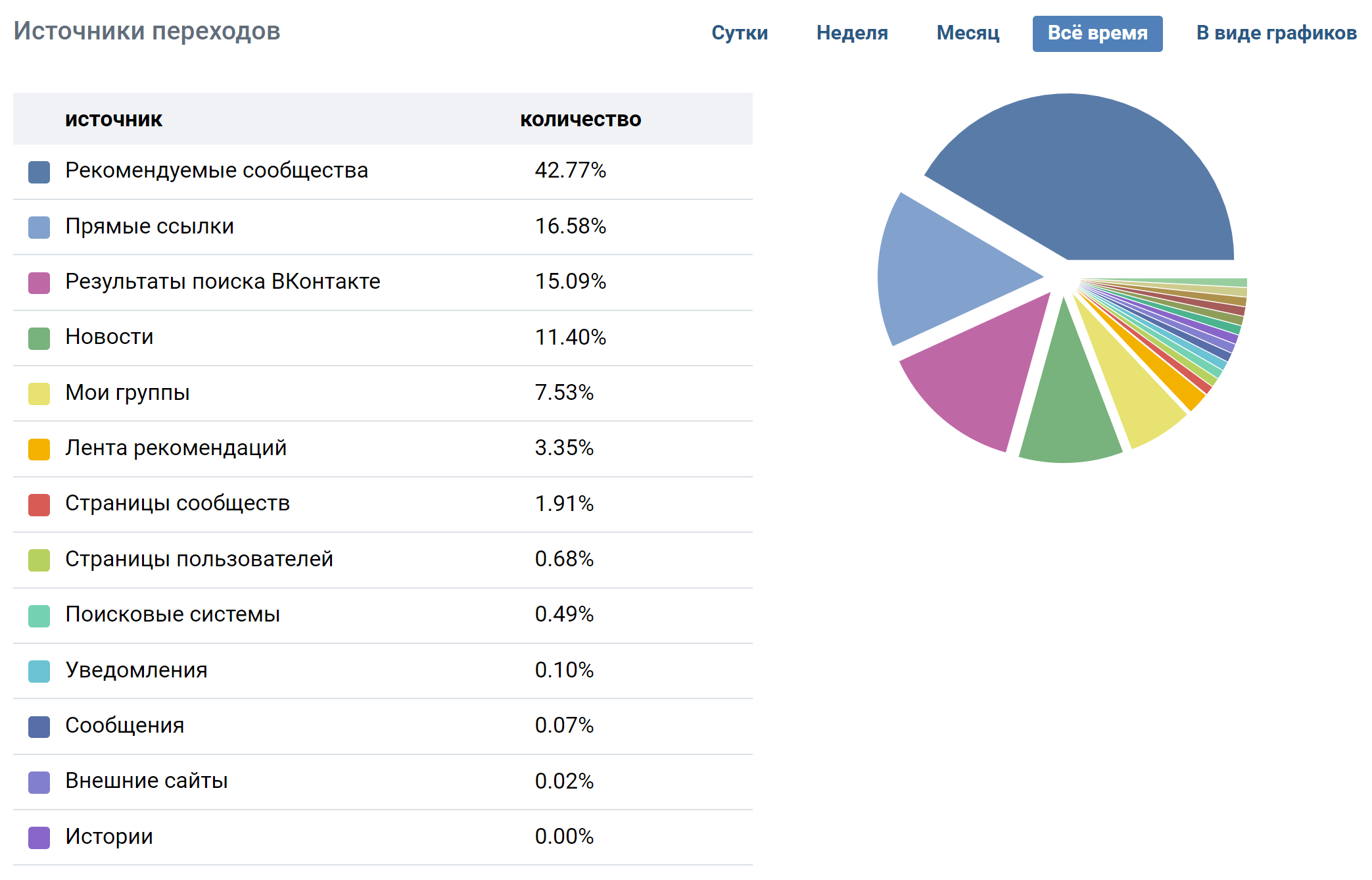Click the 11.40% value
Image resolution: width=1372 pixels, height=880 pixels.
[570, 337]
